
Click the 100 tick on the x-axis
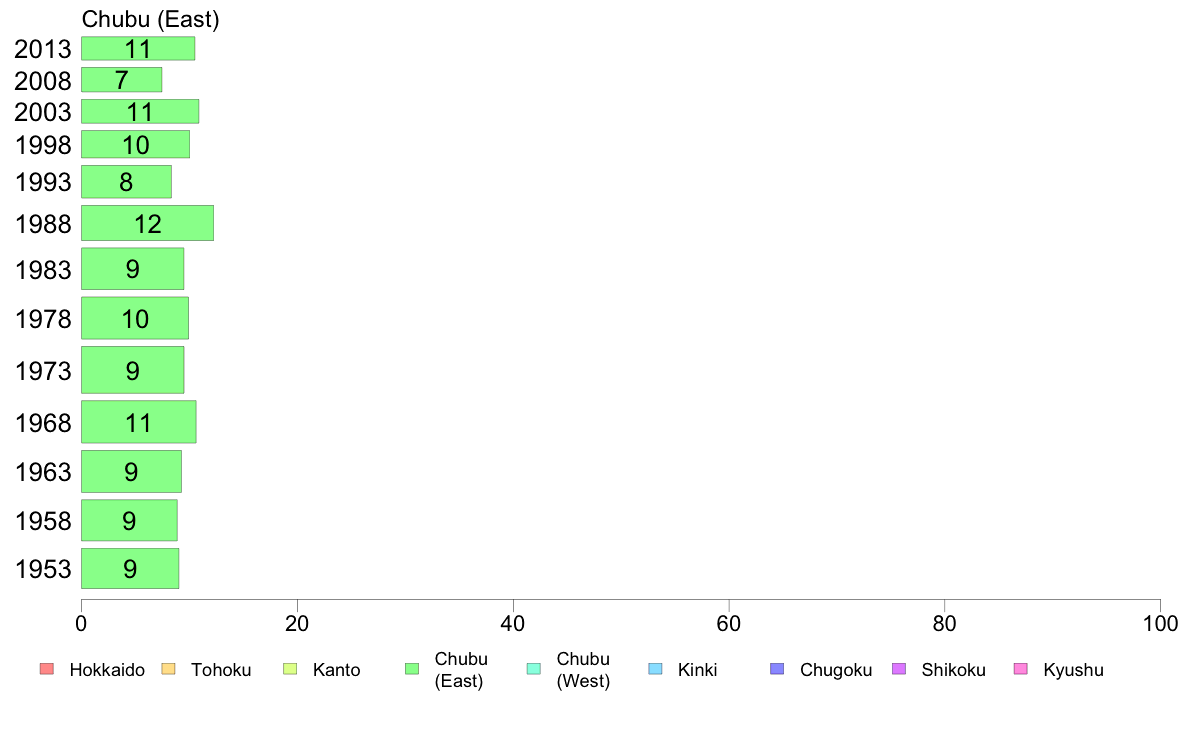(x=1160, y=624)
